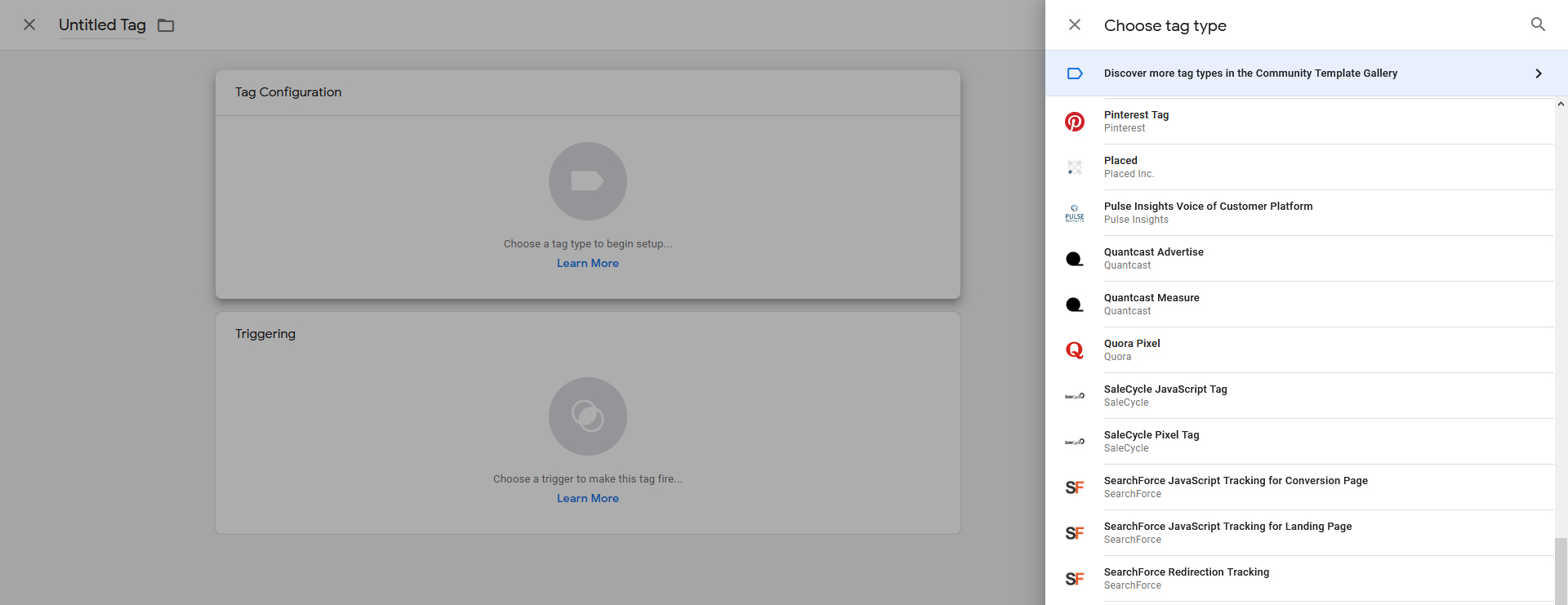The height and width of the screenshot is (605, 1568).
Task: Click the Placed Inc. icon
Action: click(1075, 167)
